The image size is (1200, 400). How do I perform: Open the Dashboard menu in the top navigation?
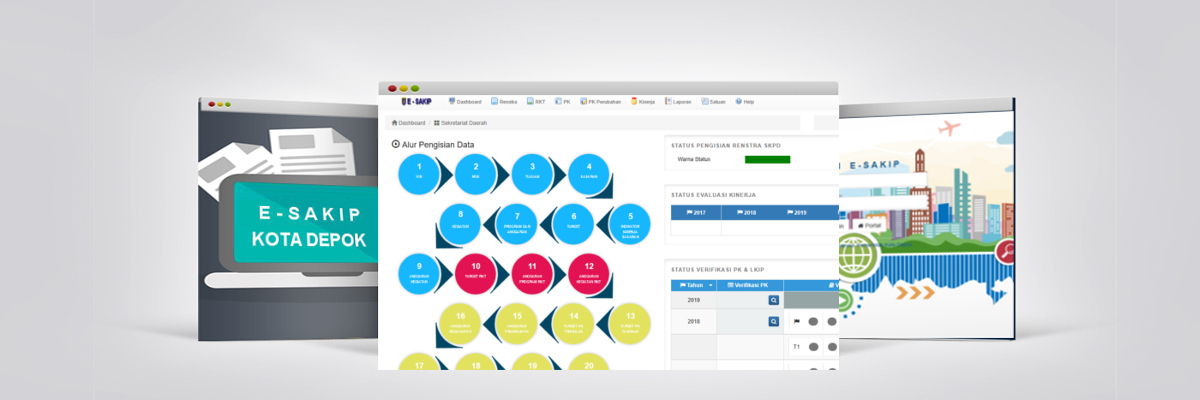(x=466, y=102)
